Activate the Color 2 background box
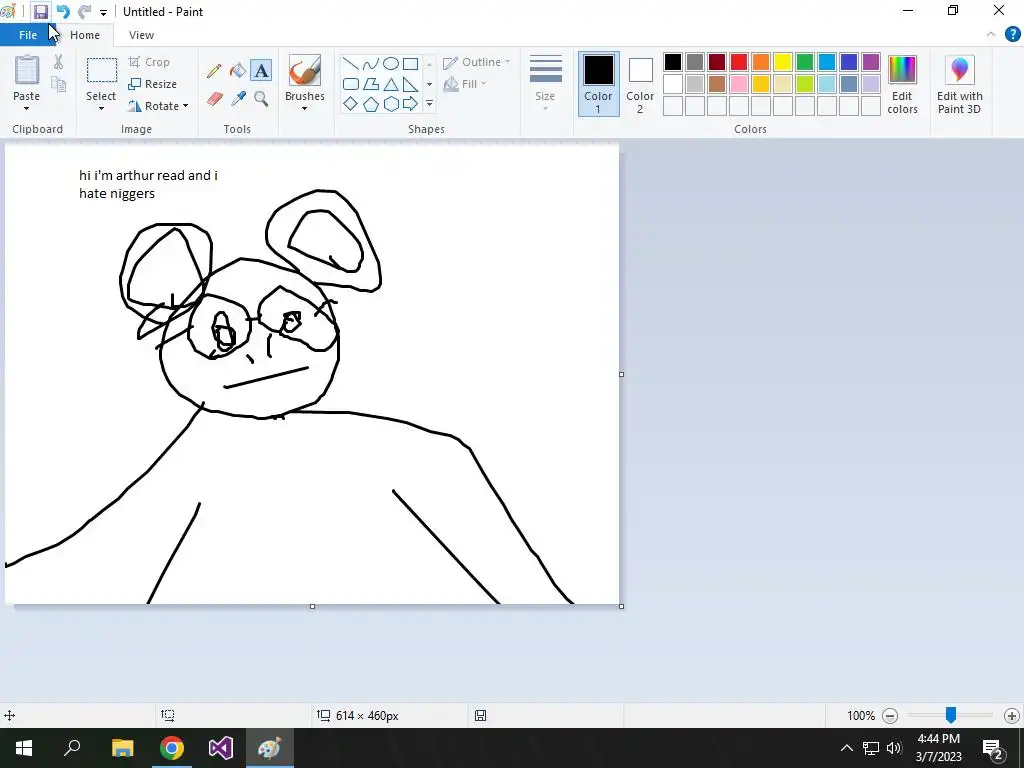Screen dimensions: 1024x768 coord(640,84)
